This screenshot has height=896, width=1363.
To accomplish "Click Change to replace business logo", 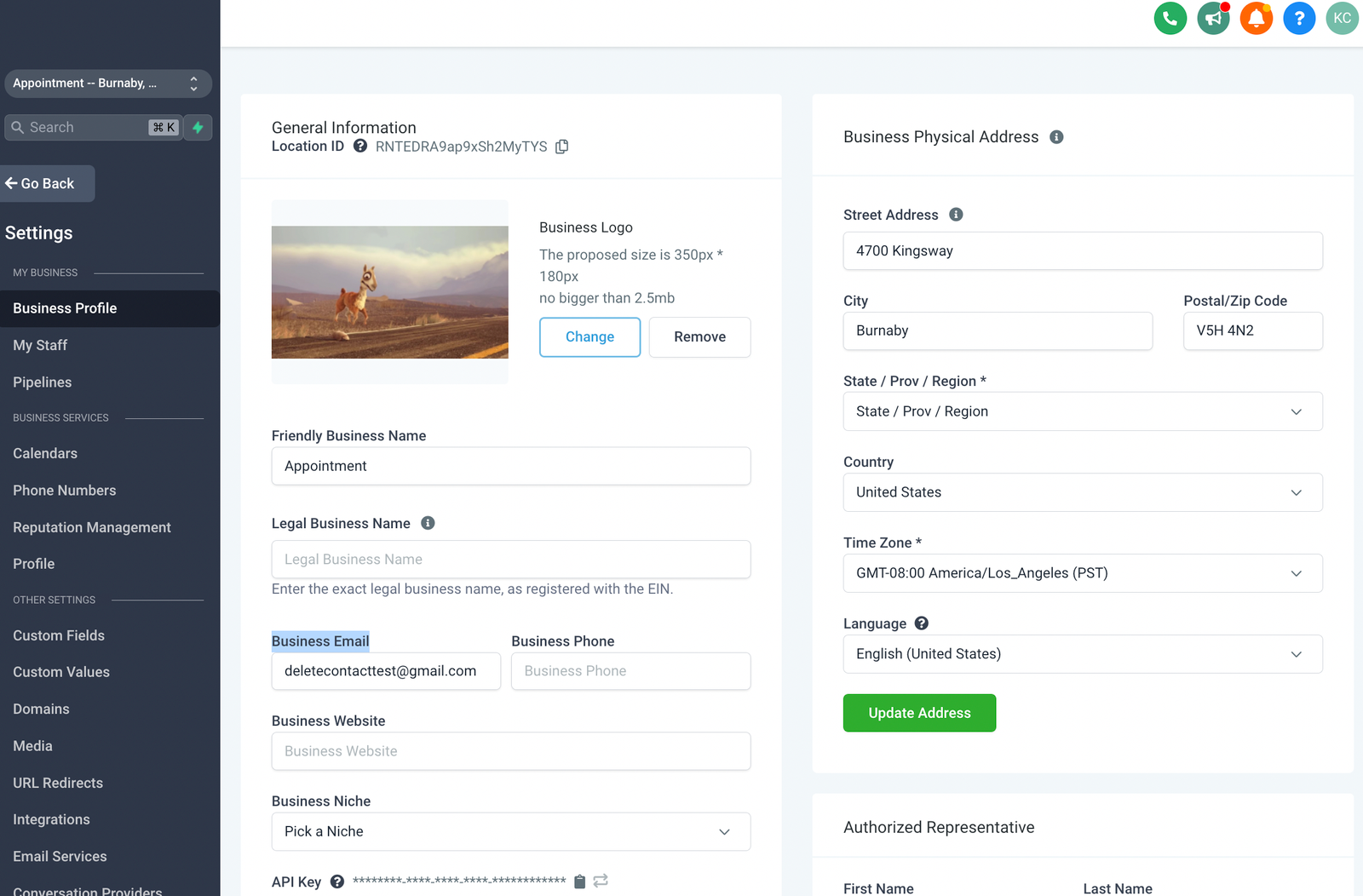I will click(589, 337).
